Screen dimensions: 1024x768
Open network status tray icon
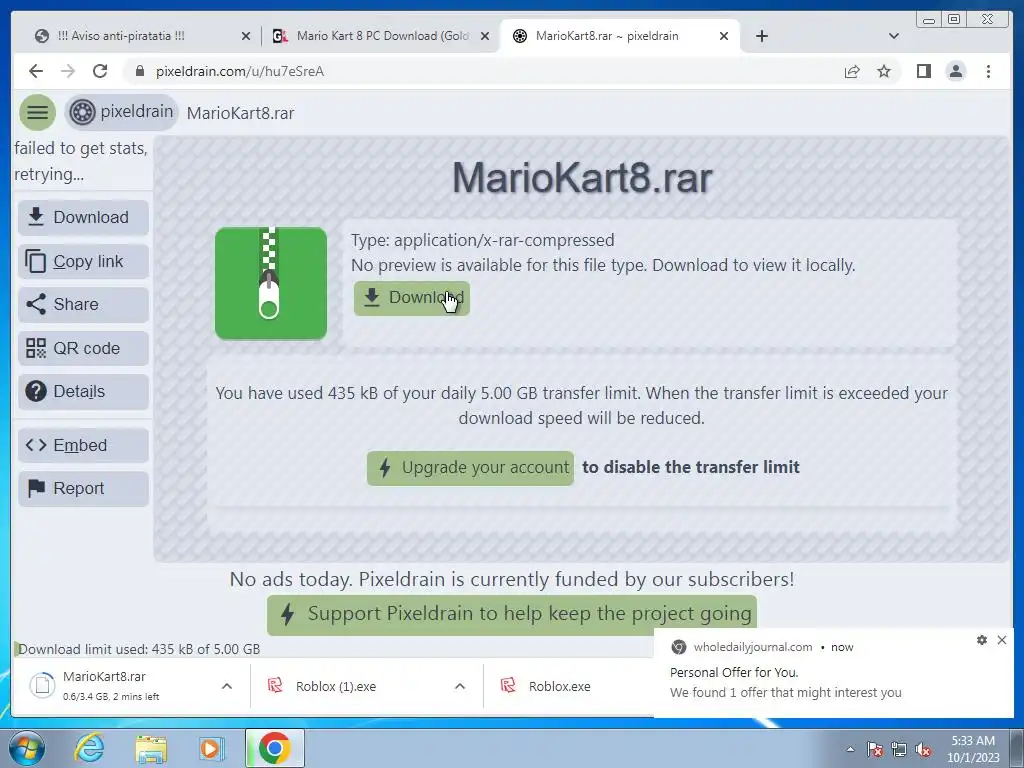899,749
